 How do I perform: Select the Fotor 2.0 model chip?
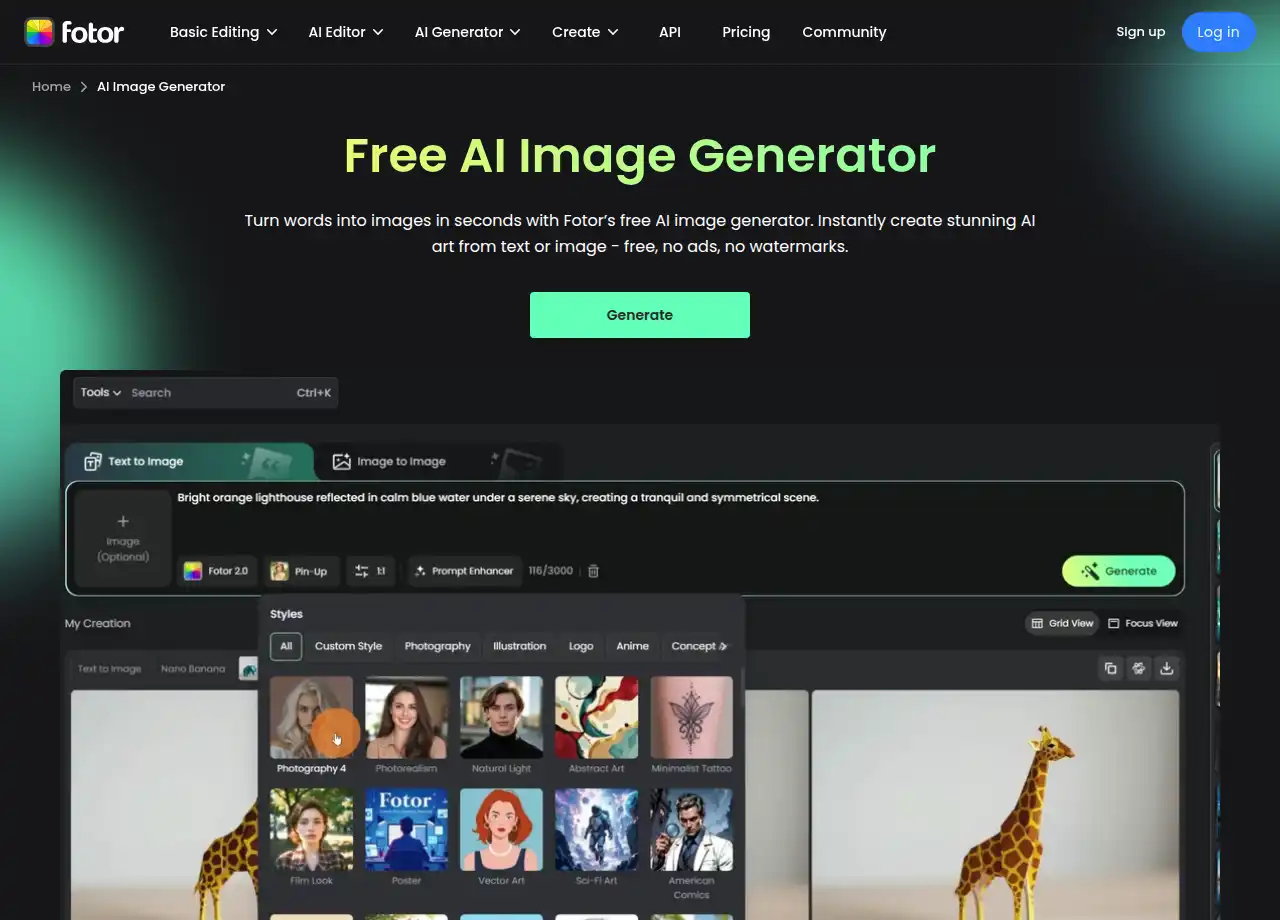(216, 571)
